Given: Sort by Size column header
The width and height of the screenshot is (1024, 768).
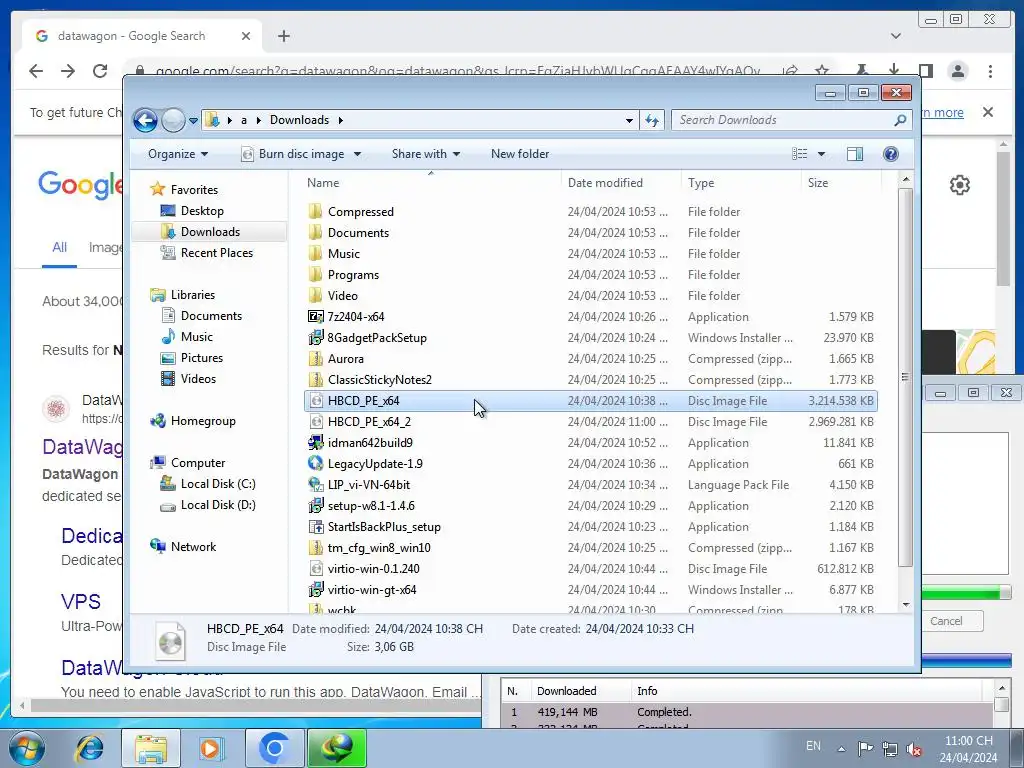Looking at the screenshot, I should 840,183.
